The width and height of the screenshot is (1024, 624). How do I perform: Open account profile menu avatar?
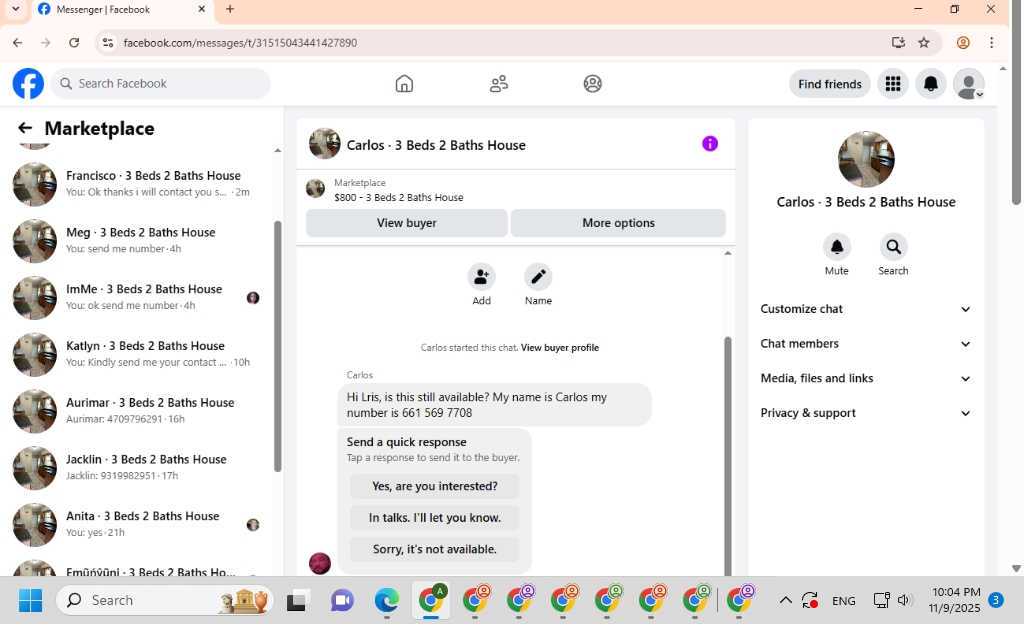click(968, 84)
